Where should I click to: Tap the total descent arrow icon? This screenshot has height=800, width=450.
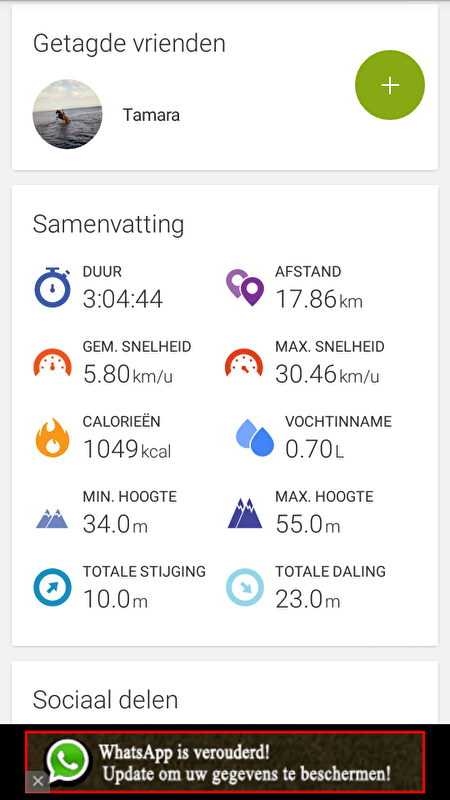coord(245,588)
